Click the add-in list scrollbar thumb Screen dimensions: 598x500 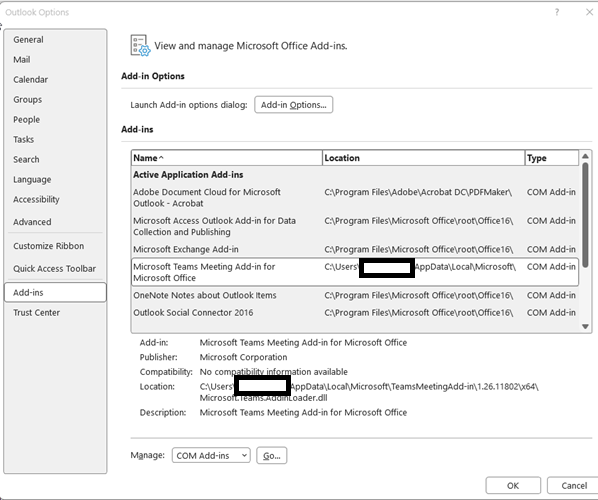585,215
